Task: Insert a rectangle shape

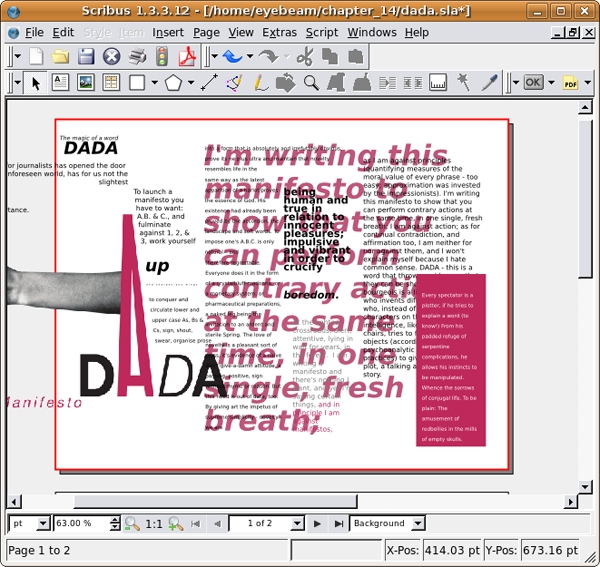Action: [137, 83]
